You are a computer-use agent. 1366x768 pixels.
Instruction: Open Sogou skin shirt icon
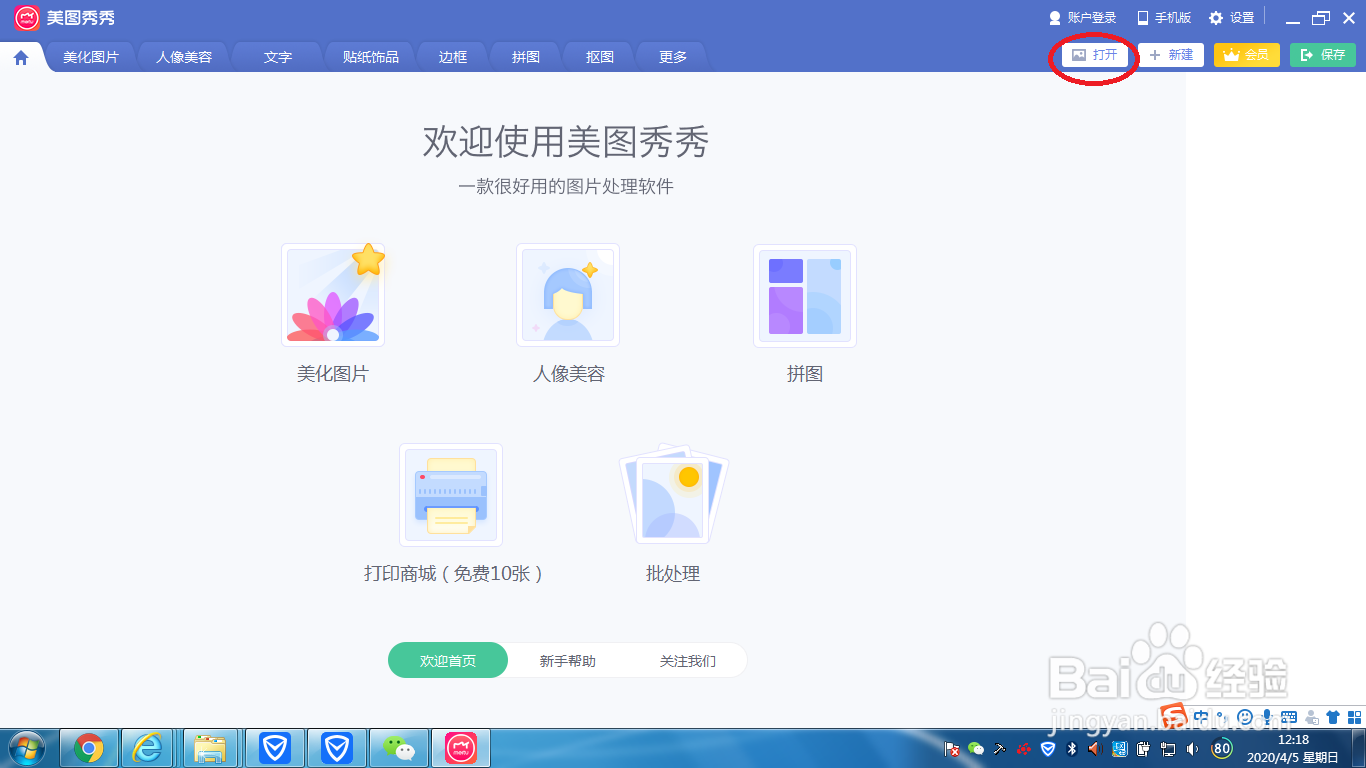click(x=1333, y=716)
